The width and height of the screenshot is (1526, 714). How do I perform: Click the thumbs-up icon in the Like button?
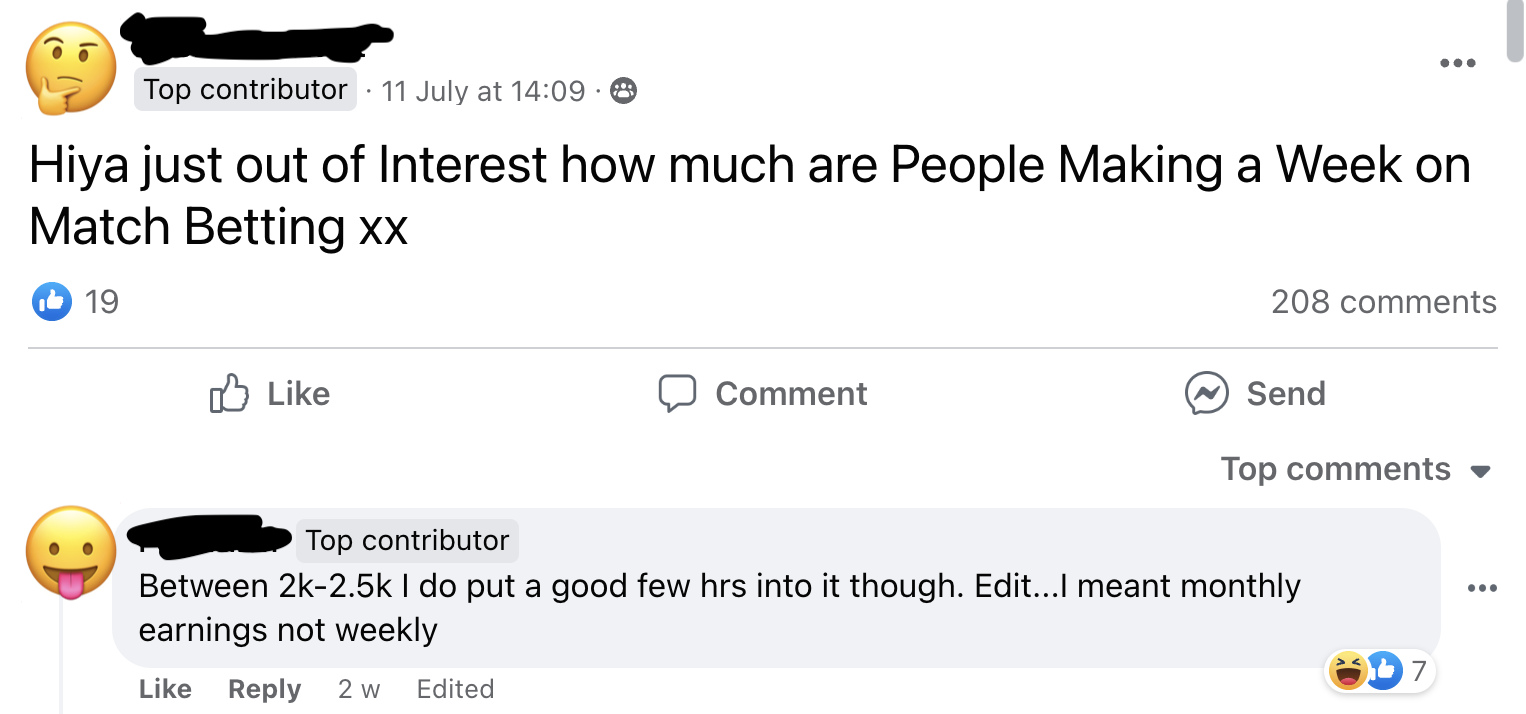(x=229, y=394)
